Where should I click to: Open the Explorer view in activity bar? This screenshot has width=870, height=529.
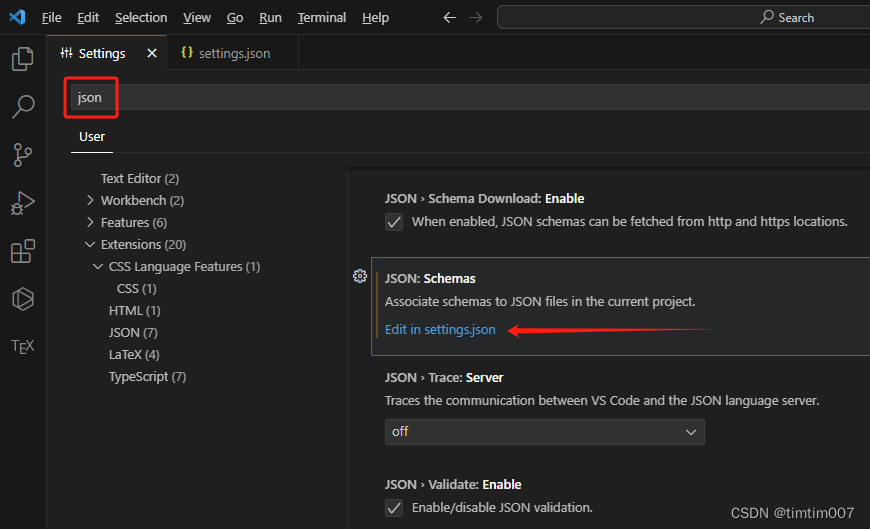coord(23,58)
